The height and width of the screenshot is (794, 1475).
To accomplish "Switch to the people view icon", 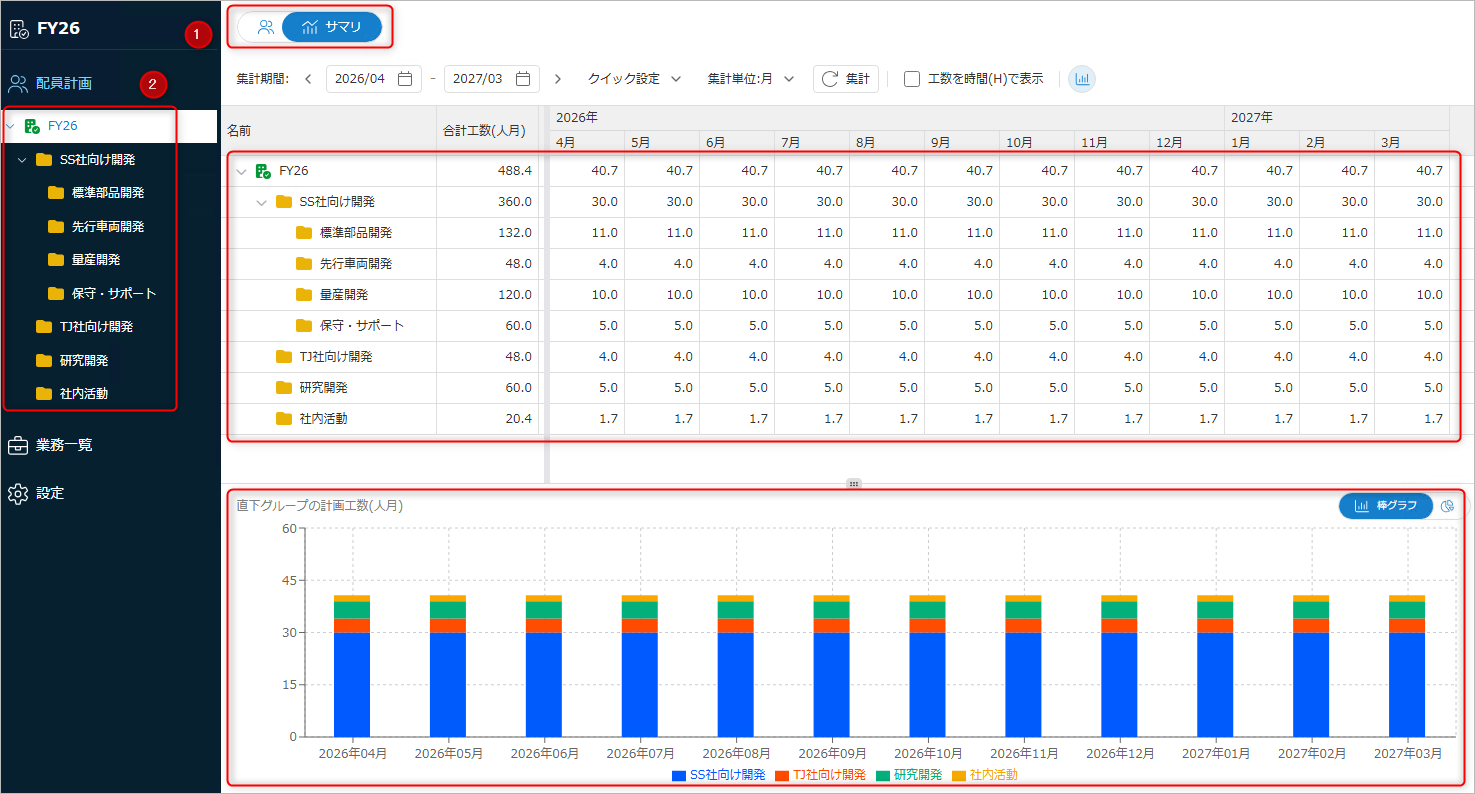I will coord(265,27).
